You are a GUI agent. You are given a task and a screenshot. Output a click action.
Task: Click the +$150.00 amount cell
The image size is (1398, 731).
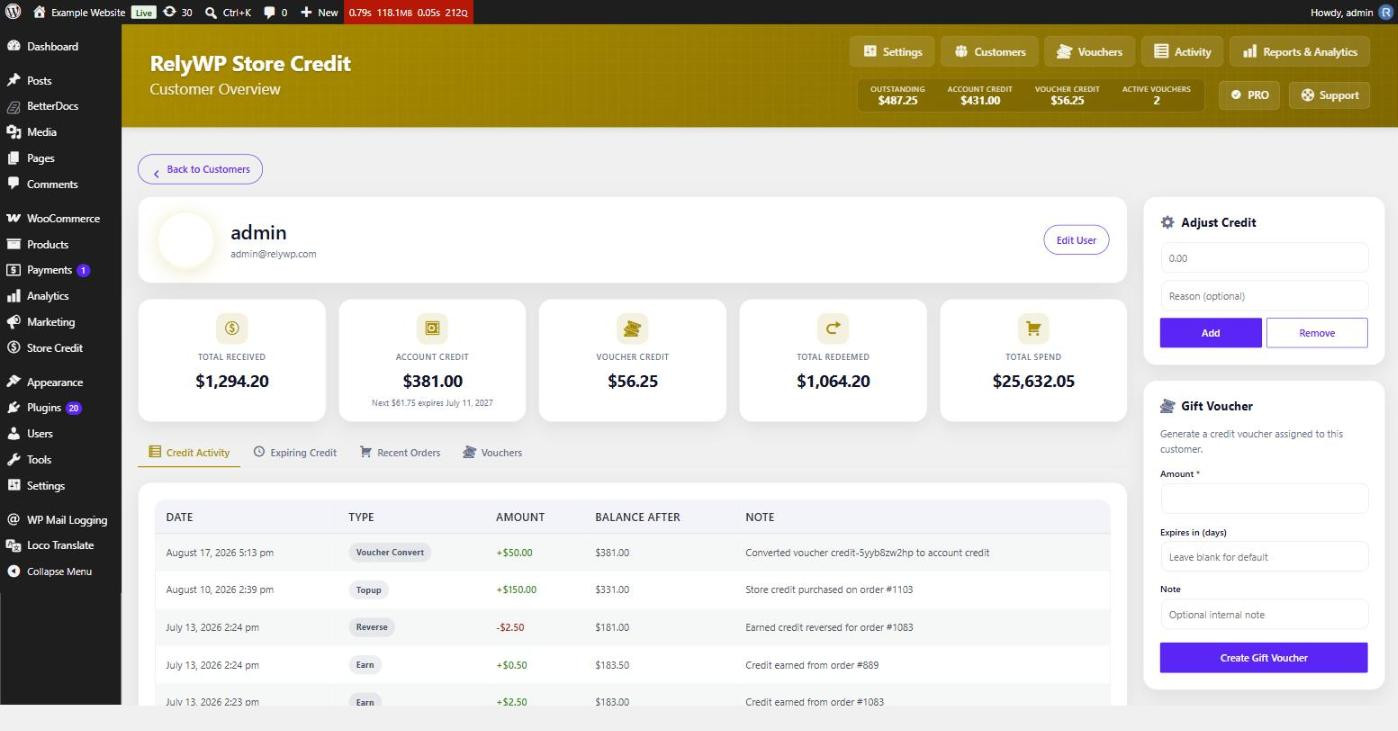(516, 590)
